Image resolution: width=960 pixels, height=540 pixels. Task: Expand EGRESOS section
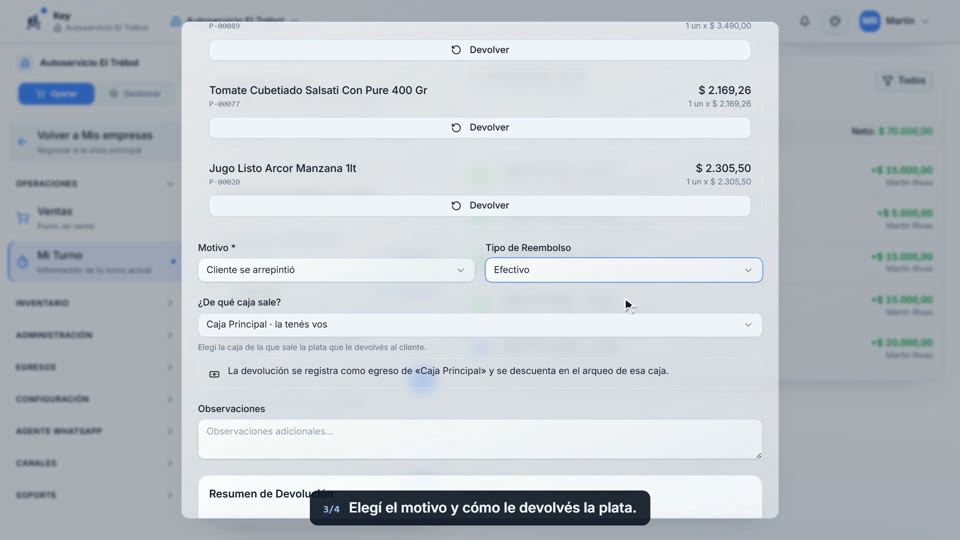pos(95,367)
